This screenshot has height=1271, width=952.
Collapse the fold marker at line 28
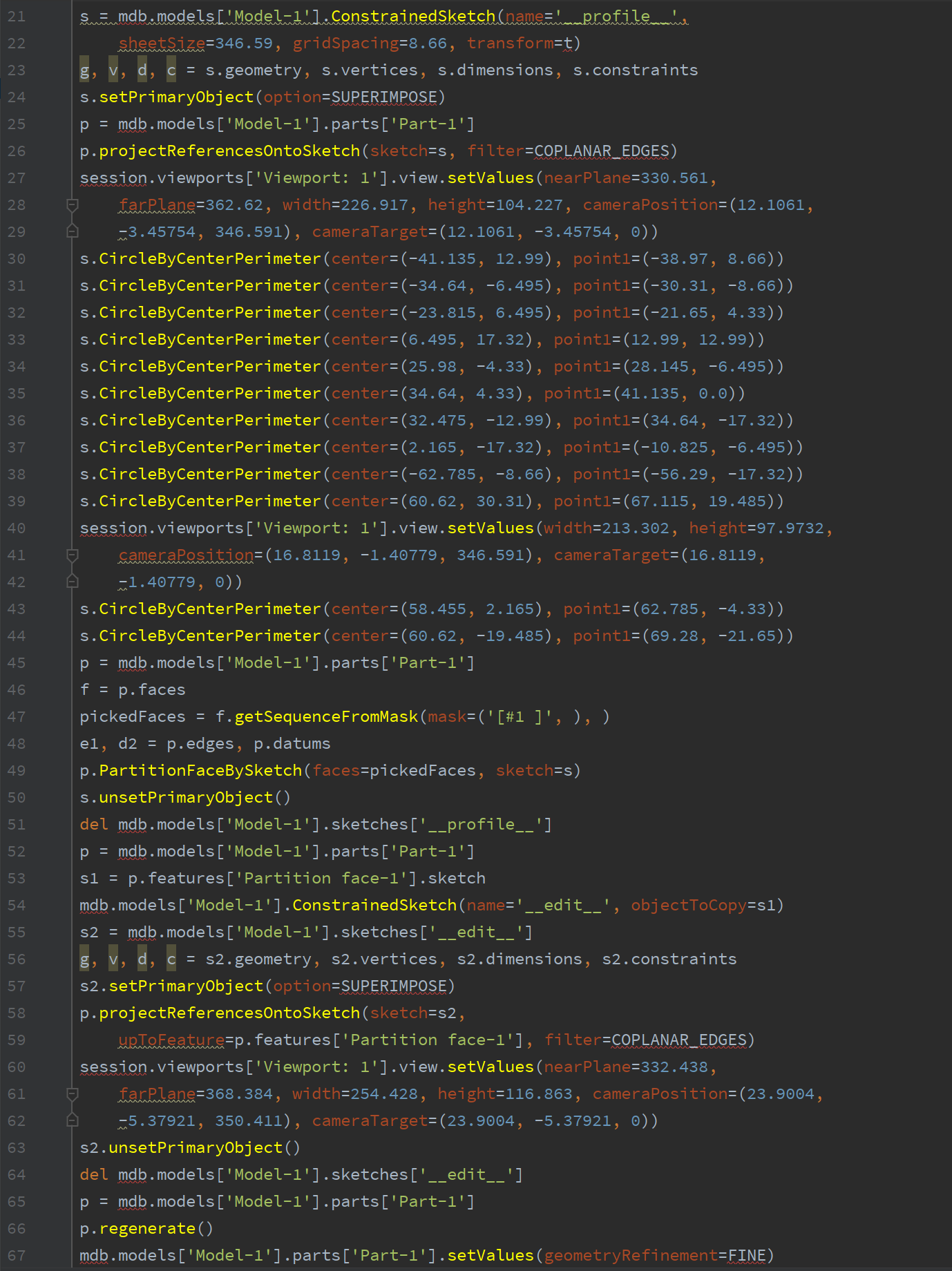click(x=72, y=204)
